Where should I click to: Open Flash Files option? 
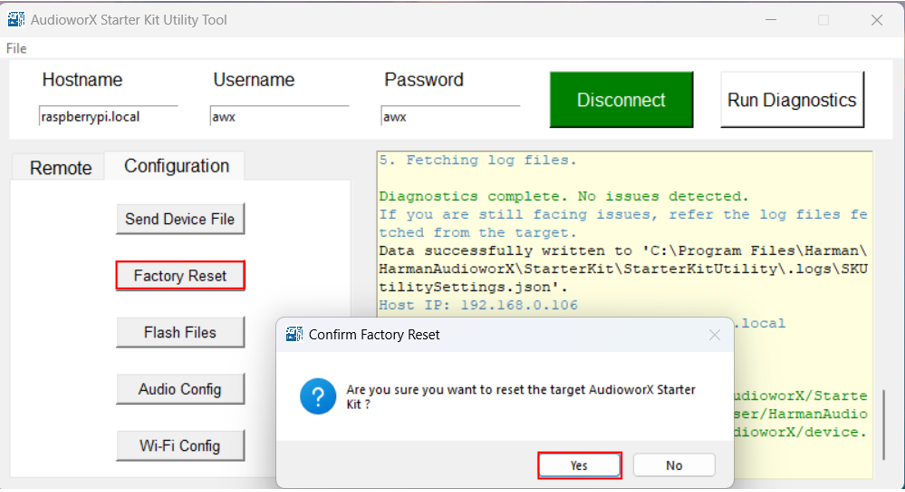(180, 333)
